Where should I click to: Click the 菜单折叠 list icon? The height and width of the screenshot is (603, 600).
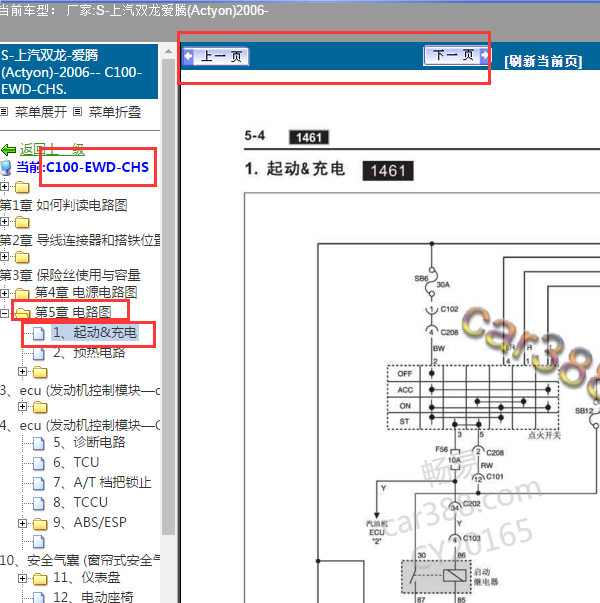(78, 112)
